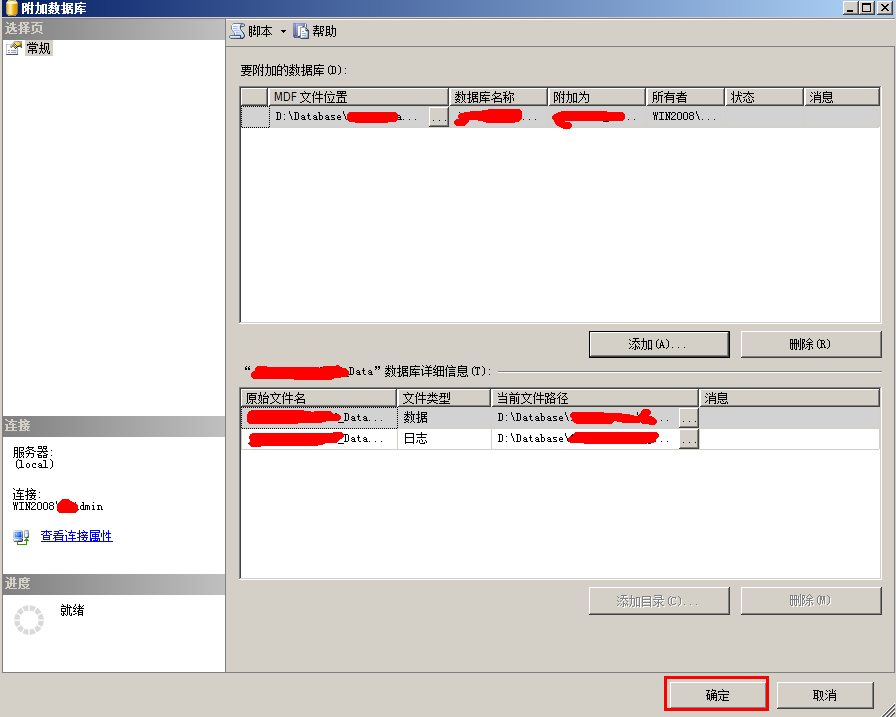Screen dimensions: 896x717
Task: Click the 脚本 script icon in toolbar
Action: (x=238, y=31)
